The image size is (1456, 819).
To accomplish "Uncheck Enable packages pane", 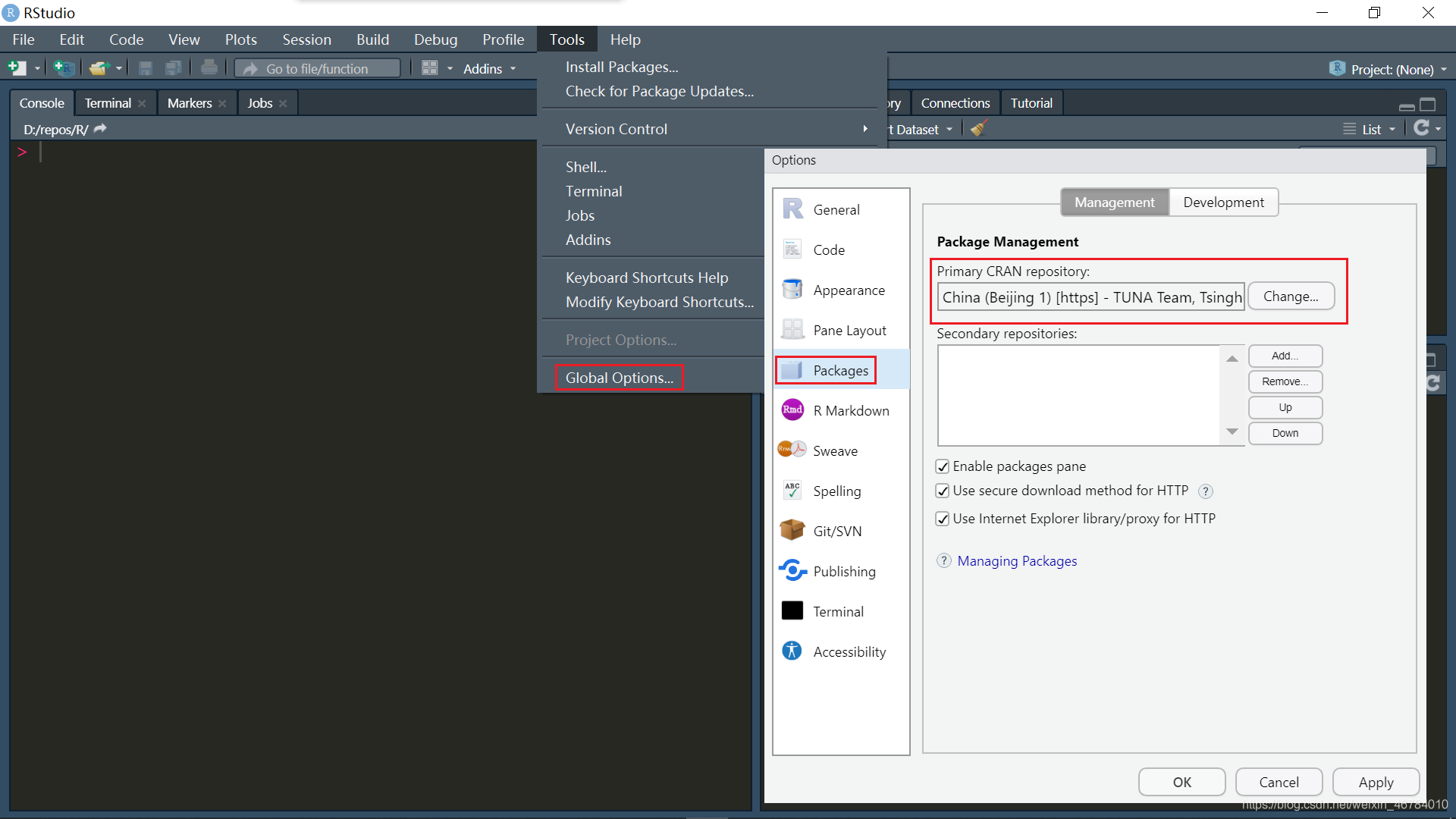I will point(943,466).
